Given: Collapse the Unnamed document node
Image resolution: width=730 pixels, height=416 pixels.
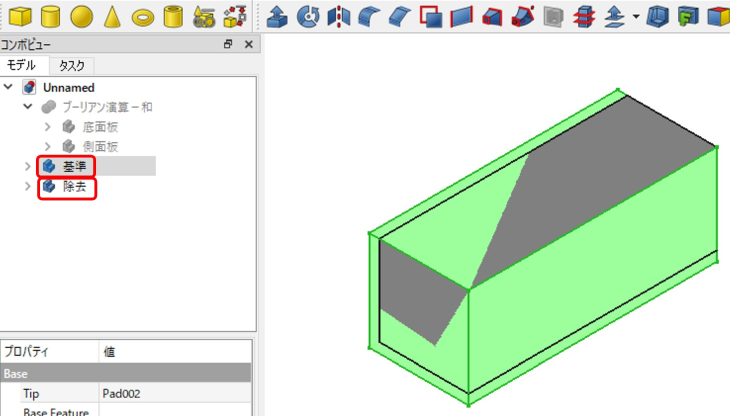Looking at the screenshot, I should pos(8,87).
